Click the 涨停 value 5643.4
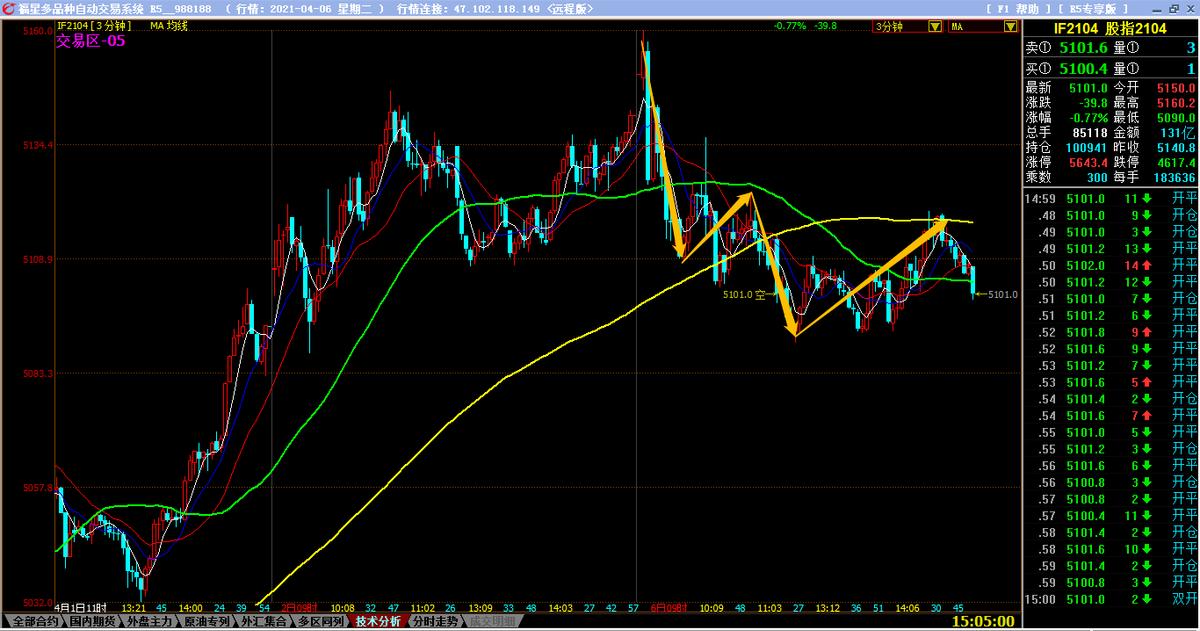1200x631 pixels. coord(1089,162)
